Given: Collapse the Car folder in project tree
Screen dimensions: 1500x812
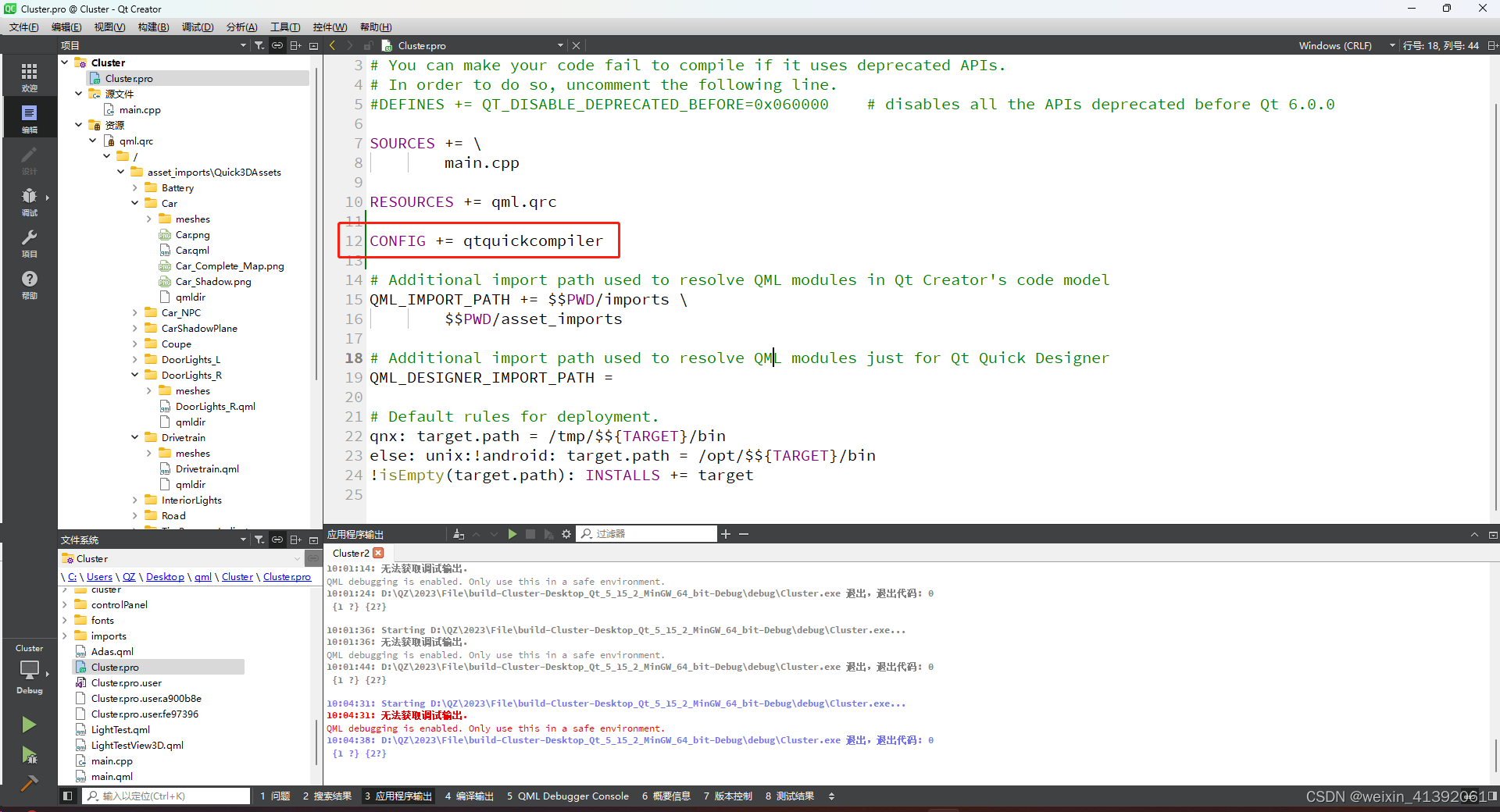Looking at the screenshot, I should click(135, 203).
